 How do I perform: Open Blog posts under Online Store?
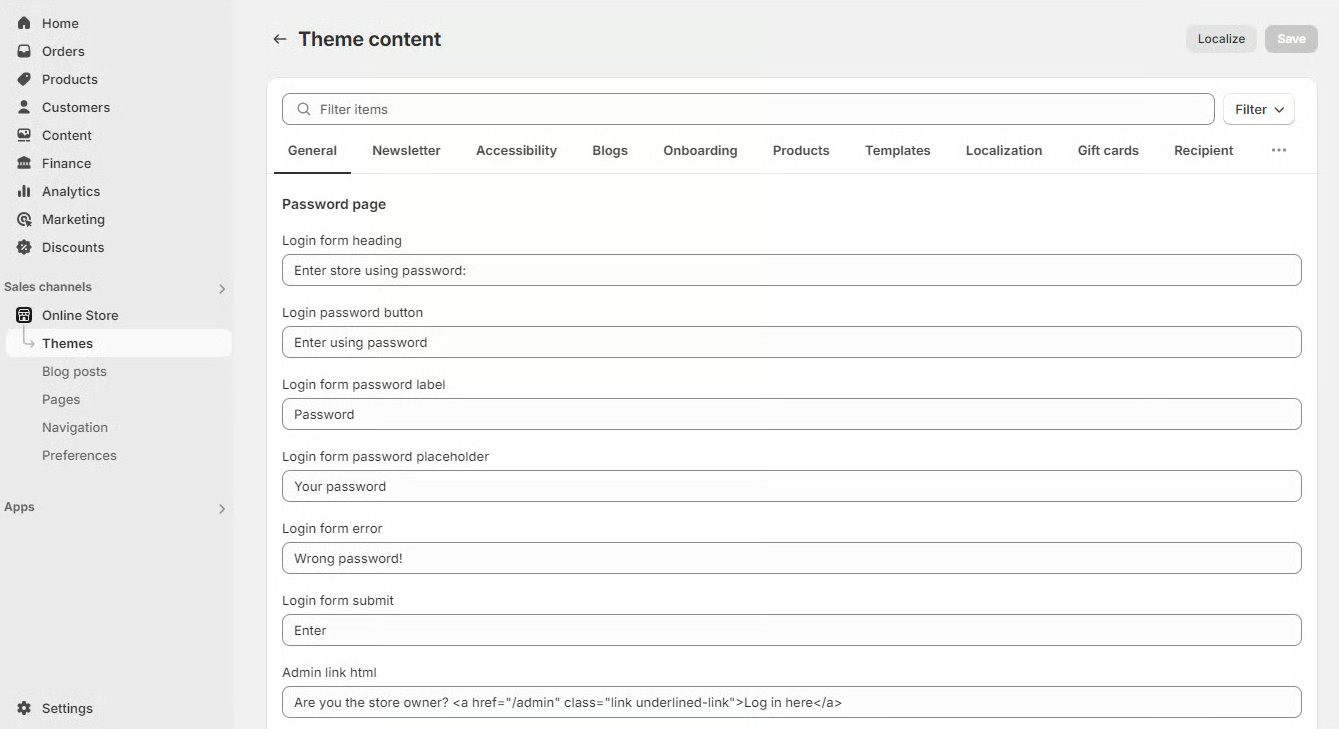(74, 371)
